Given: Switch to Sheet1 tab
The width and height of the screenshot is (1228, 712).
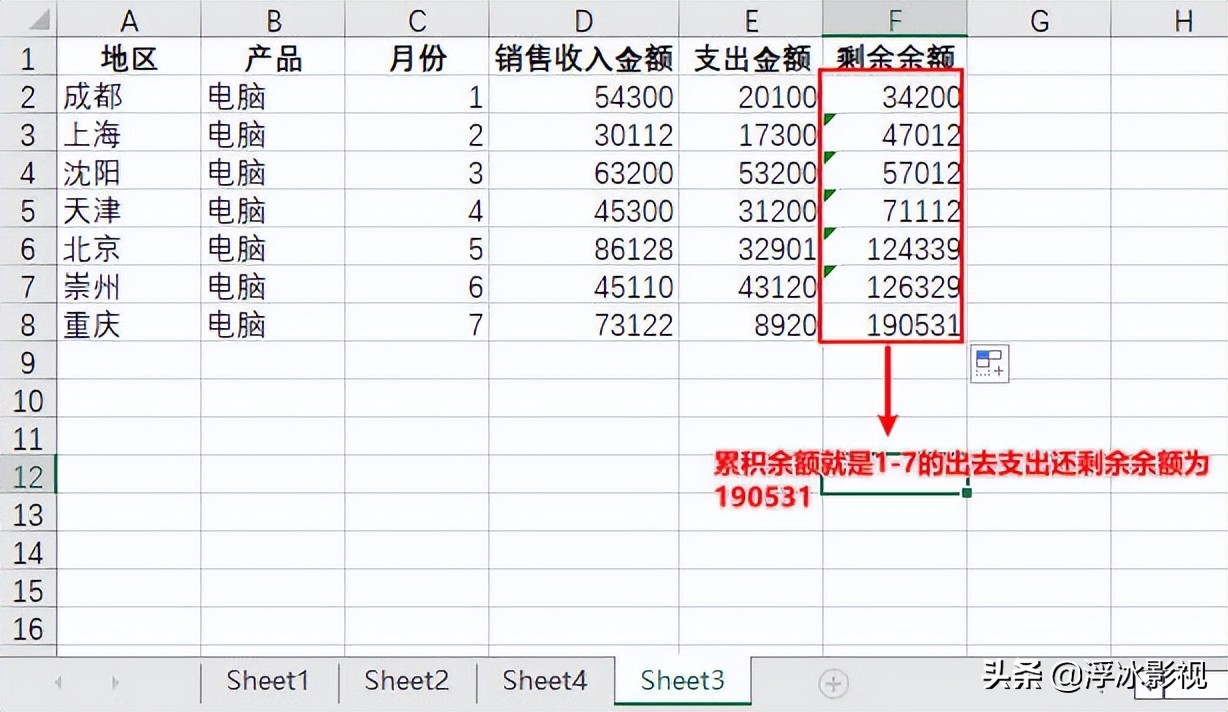Looking at the screenshot, I should [268, 681].
